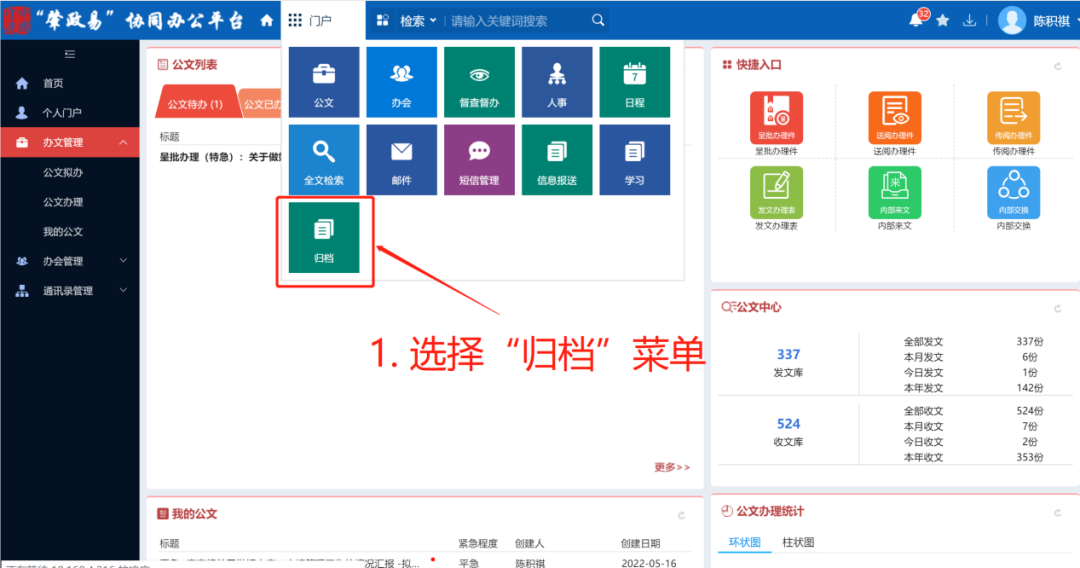
Task: Open 公文拟办 submenu item
Action: (x=63, y=172)
